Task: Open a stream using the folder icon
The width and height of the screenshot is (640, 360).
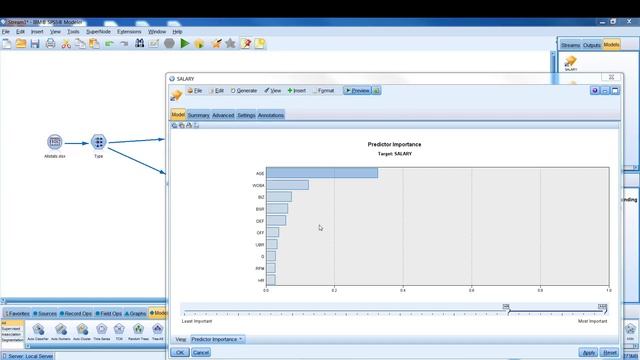Action: point(21,43)
